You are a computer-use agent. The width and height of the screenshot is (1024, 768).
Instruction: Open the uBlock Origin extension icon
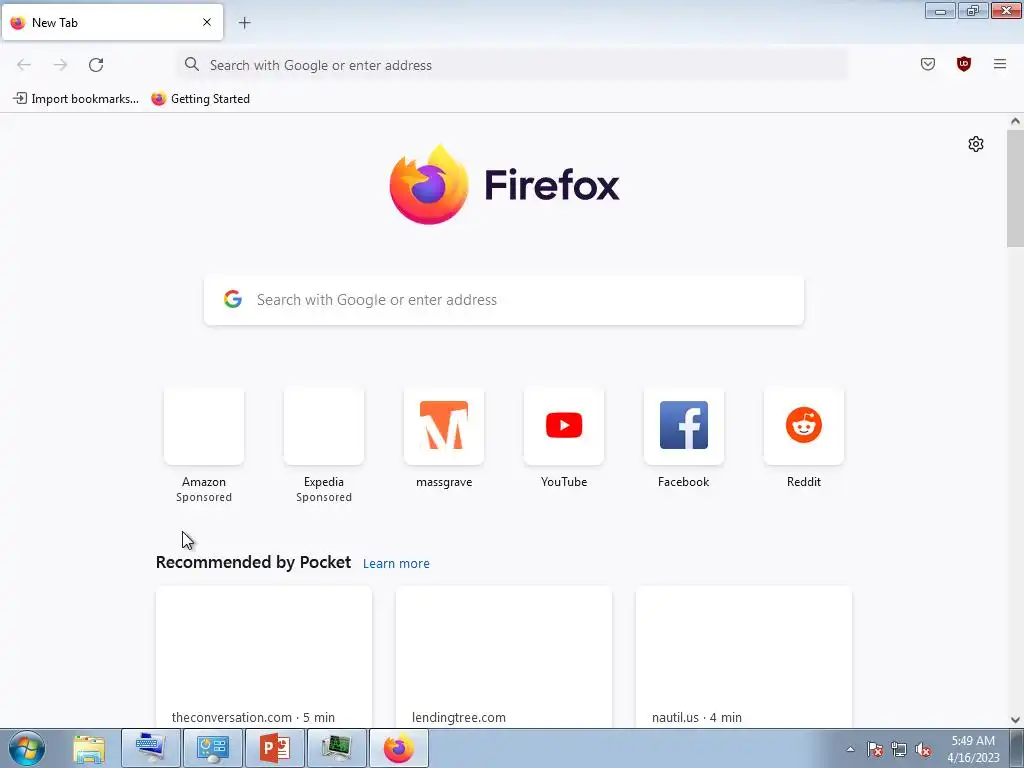coord(963,64)
